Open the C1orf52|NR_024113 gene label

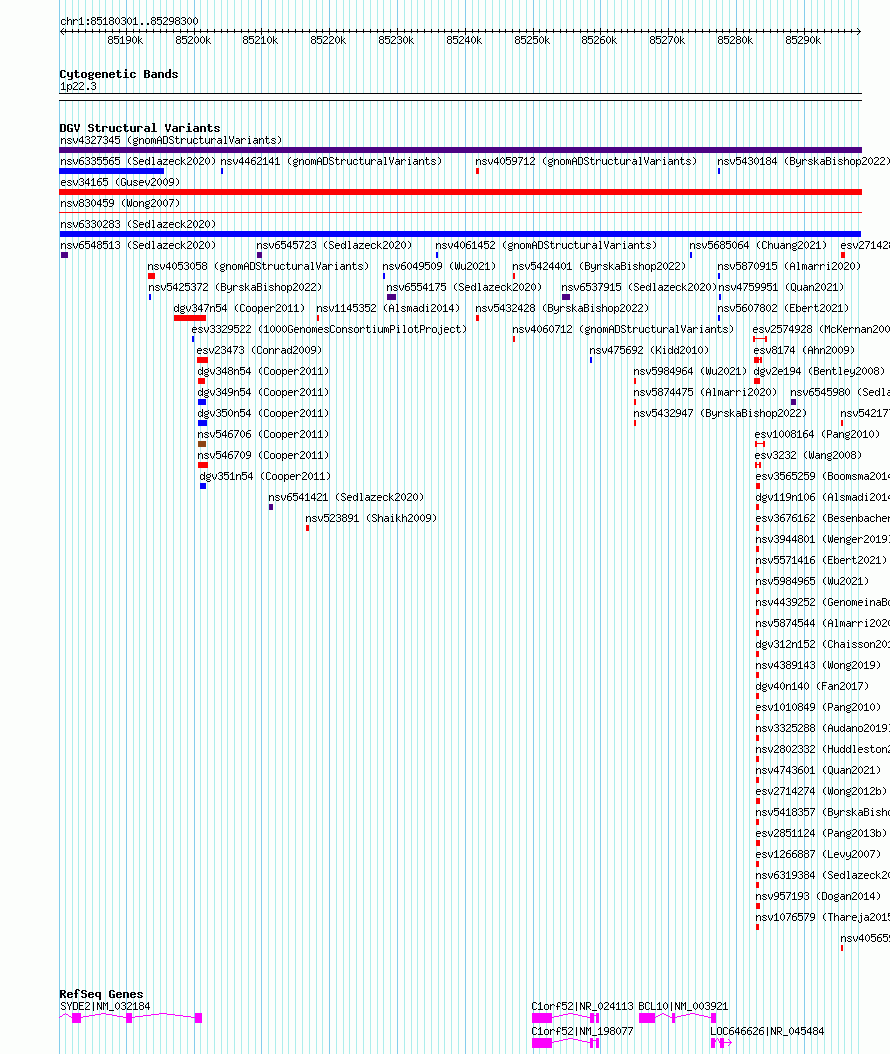[x=582, y=1006]
